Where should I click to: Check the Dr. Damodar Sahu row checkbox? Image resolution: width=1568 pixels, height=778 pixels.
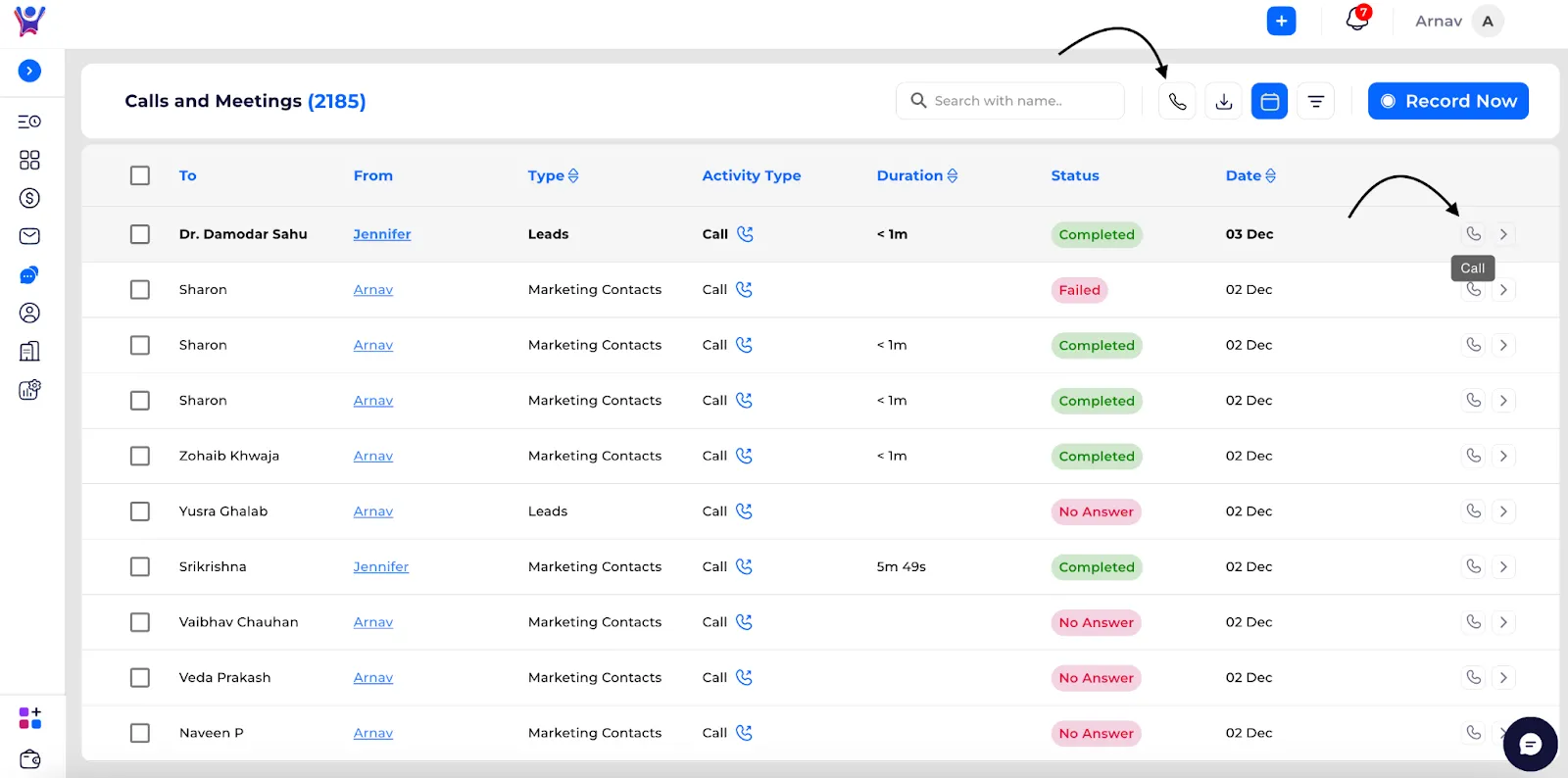click(x=140, y=234)
